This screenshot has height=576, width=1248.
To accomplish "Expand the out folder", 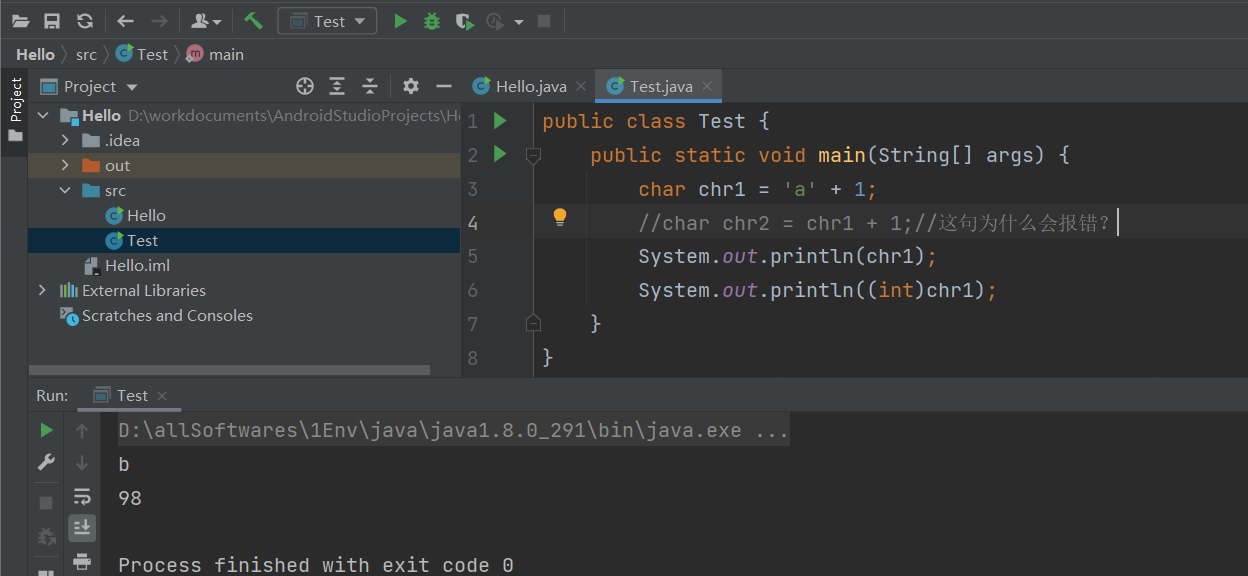I will point(66,166).
